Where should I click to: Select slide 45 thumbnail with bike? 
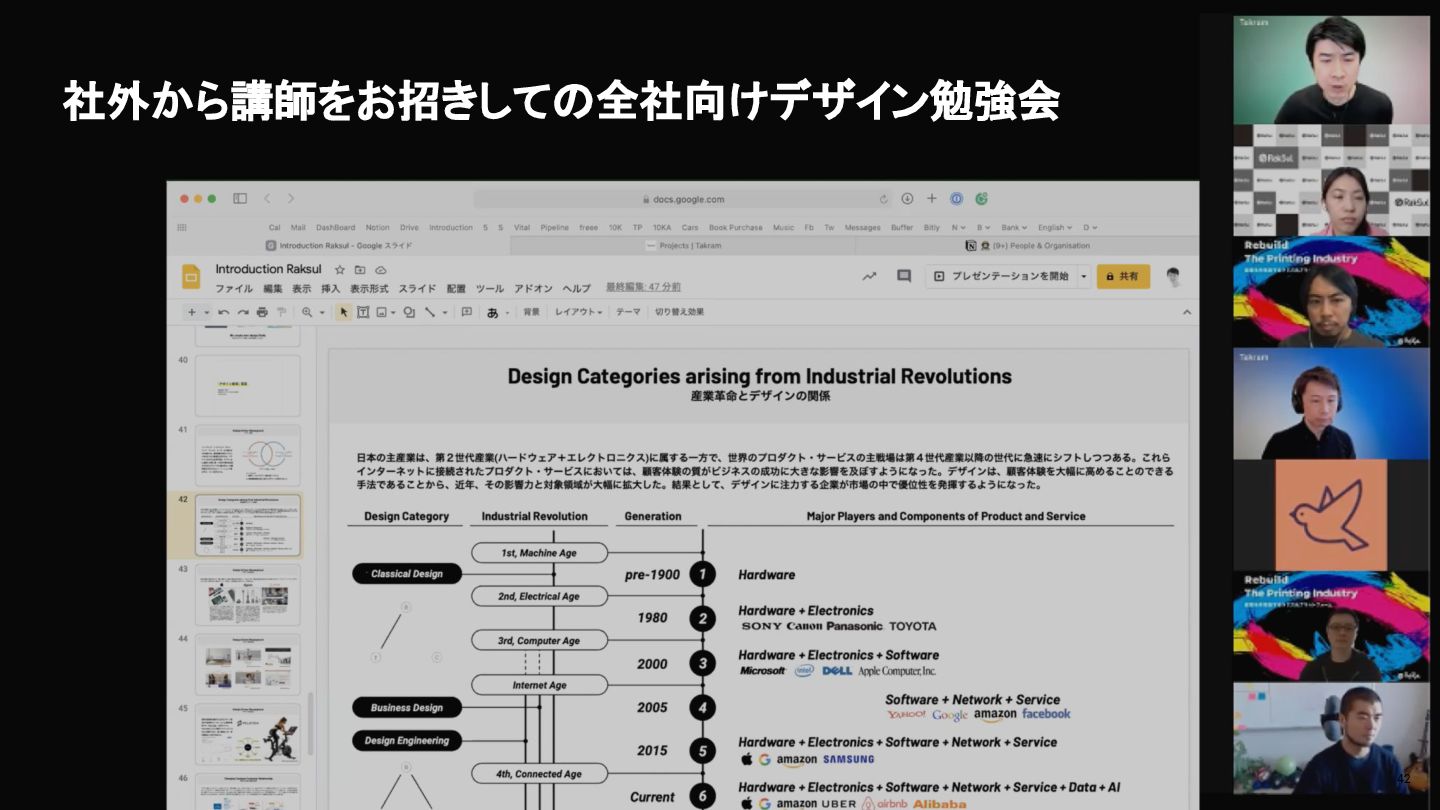point(247,733)
